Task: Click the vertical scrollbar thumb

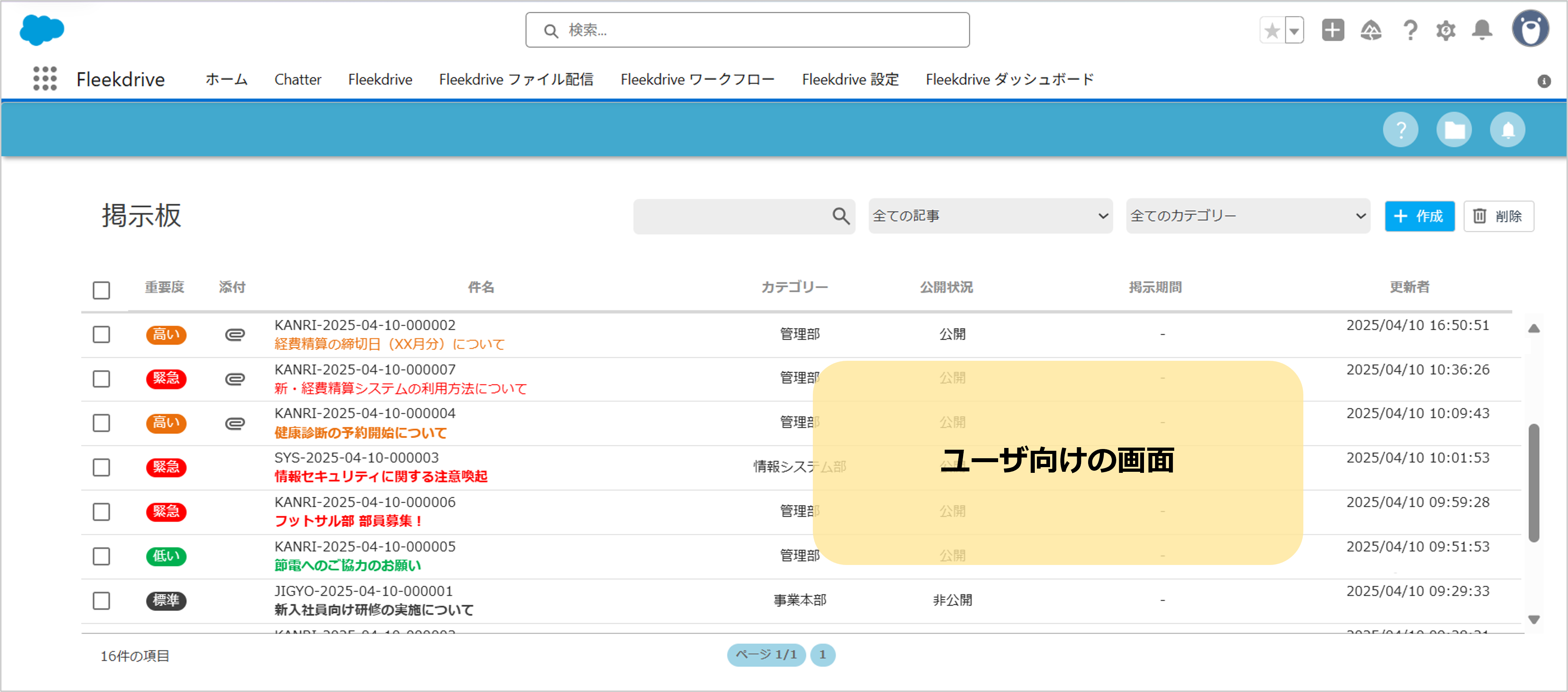Action: click(x=1534, y=483)
